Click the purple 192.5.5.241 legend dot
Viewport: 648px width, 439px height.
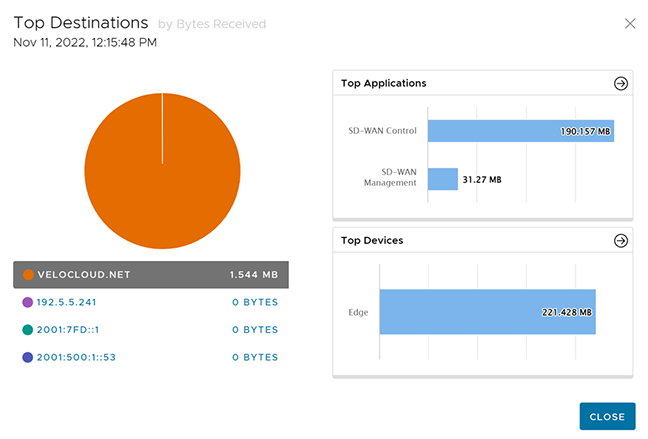click(28, 302)
